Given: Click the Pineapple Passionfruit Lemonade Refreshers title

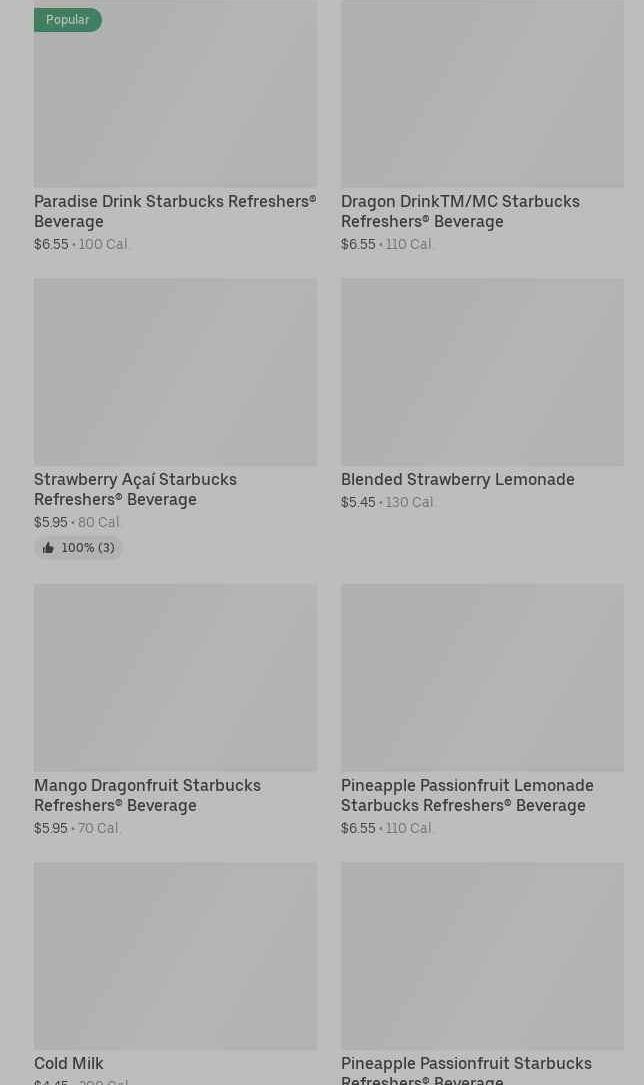Looking at the screenshot, I should click(x=468, y=795).
